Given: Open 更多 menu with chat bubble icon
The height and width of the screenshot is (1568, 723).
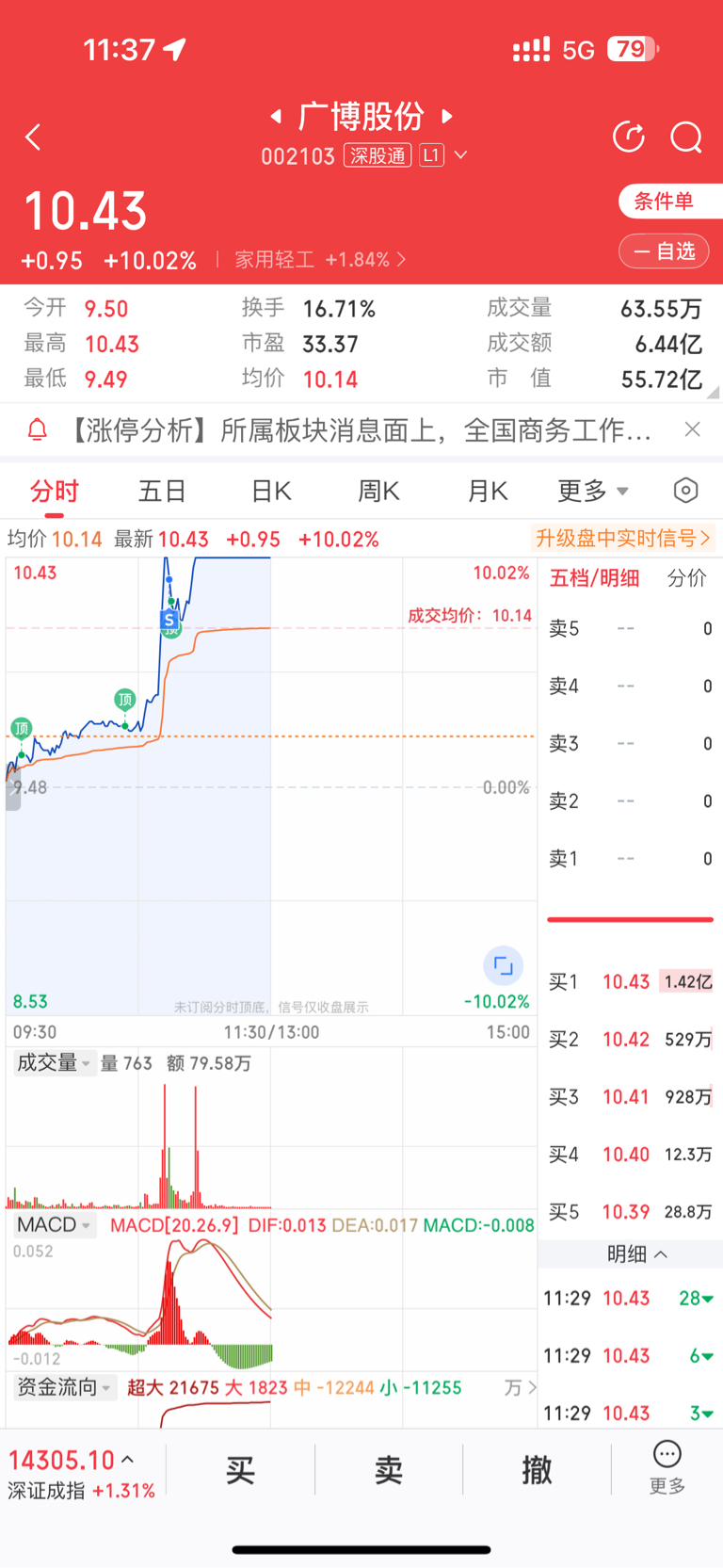Looking at the screenshot, I should (667, 1467).
